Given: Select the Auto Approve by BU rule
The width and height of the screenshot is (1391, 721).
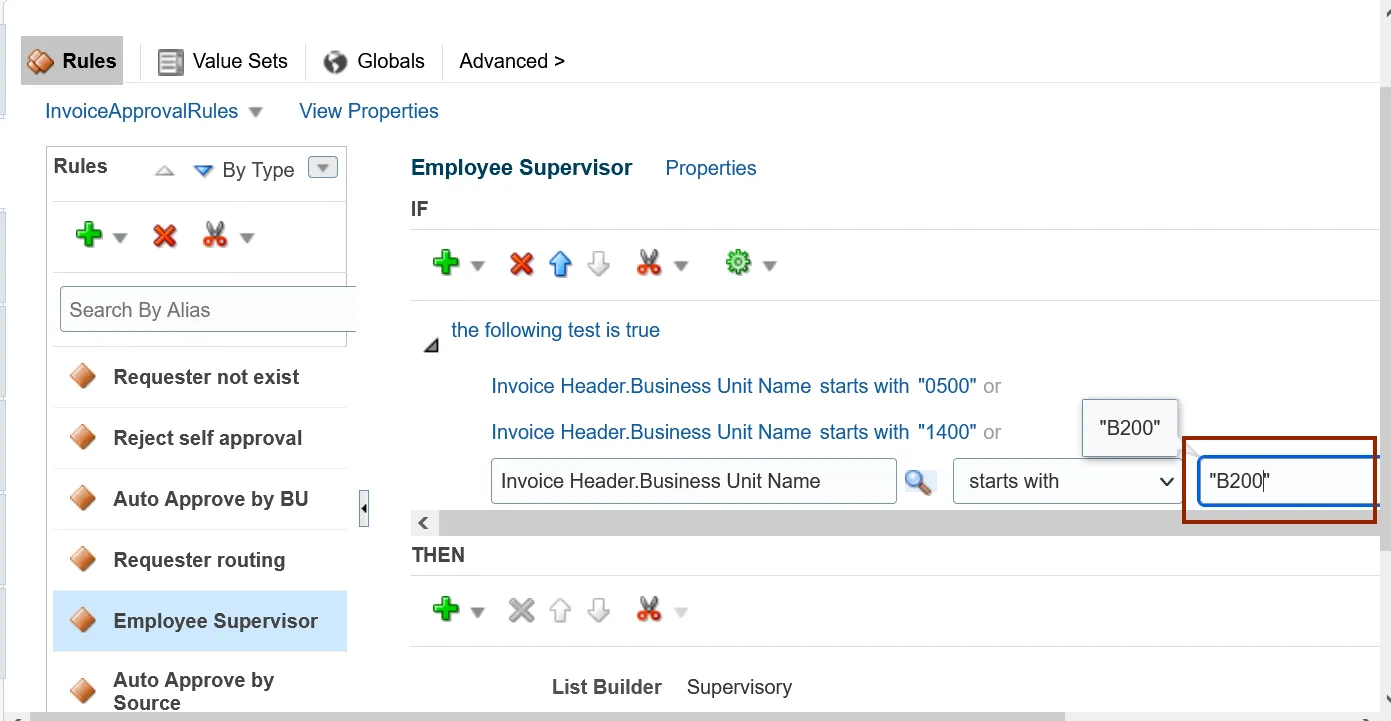Looking at the screenshot, I should [x=210, y=499].
